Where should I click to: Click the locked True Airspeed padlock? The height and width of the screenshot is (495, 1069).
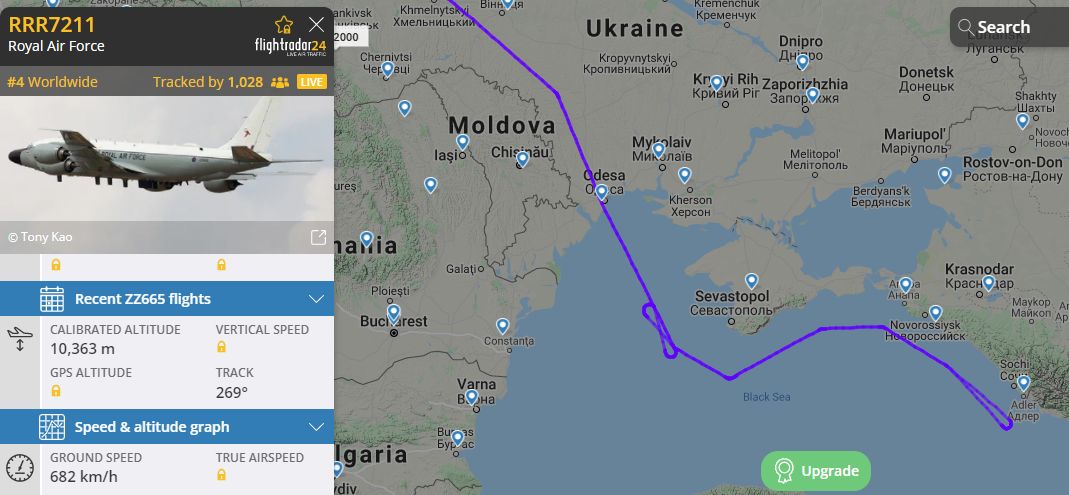221,475
